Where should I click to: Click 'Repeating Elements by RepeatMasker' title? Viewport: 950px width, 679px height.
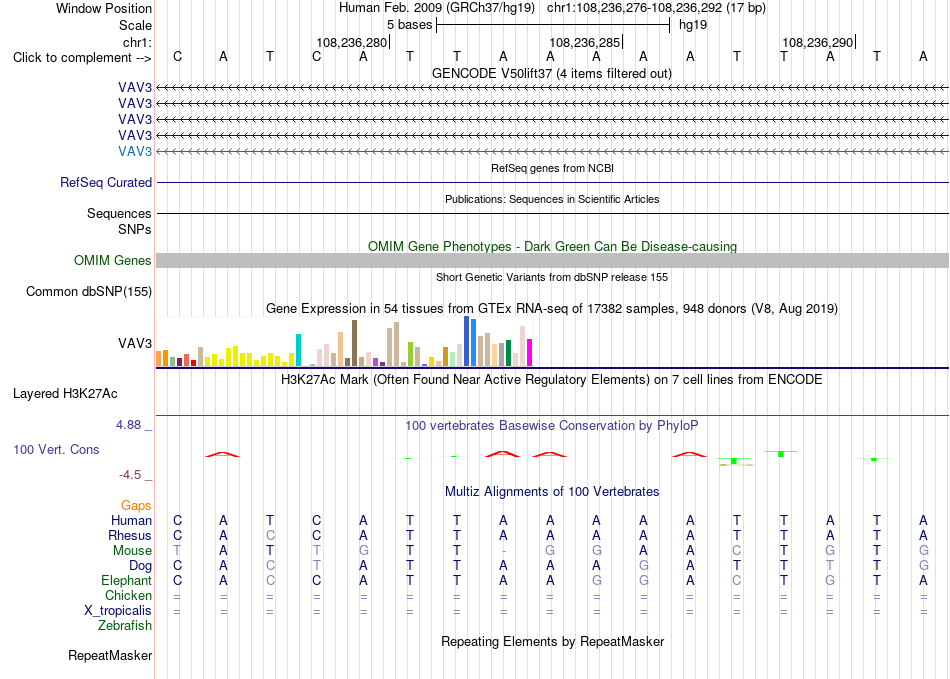(x=553, y=641)
